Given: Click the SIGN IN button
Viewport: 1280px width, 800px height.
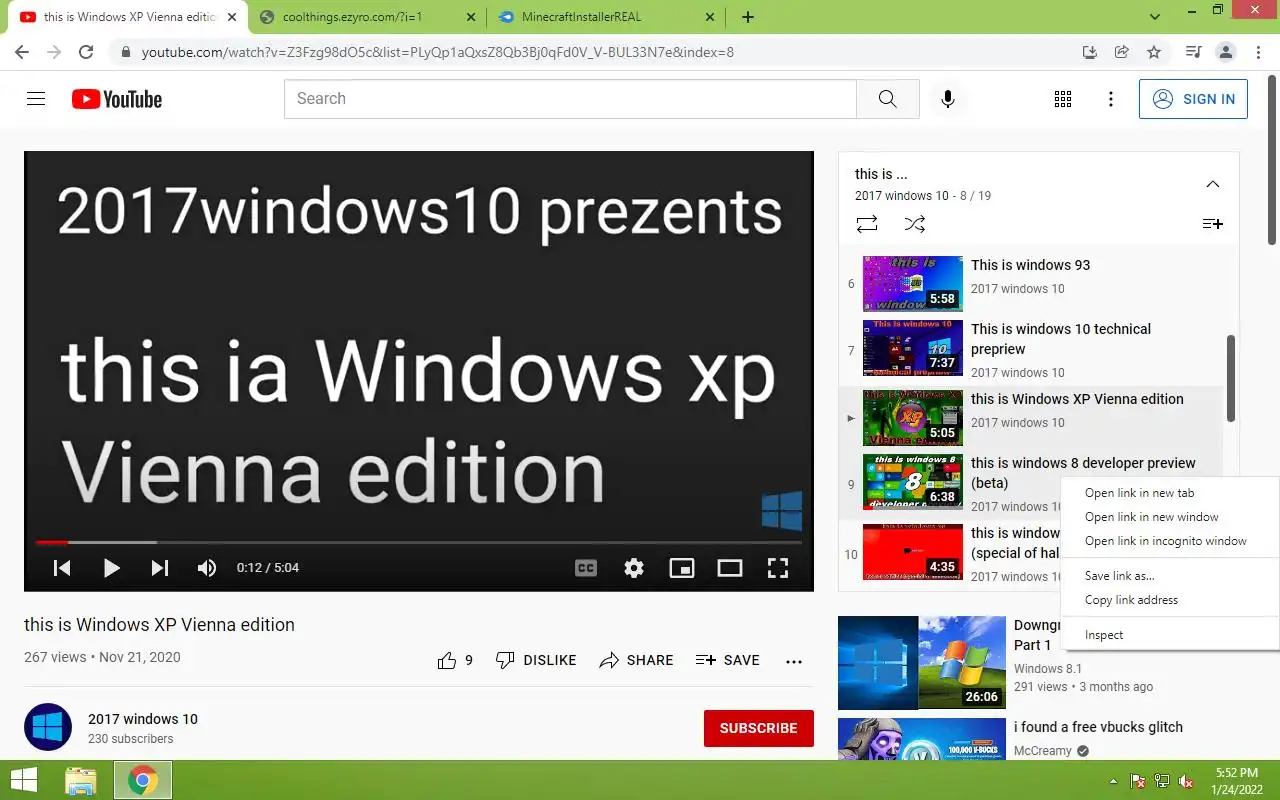Looking at the screenshot, I should point(1193,99).
